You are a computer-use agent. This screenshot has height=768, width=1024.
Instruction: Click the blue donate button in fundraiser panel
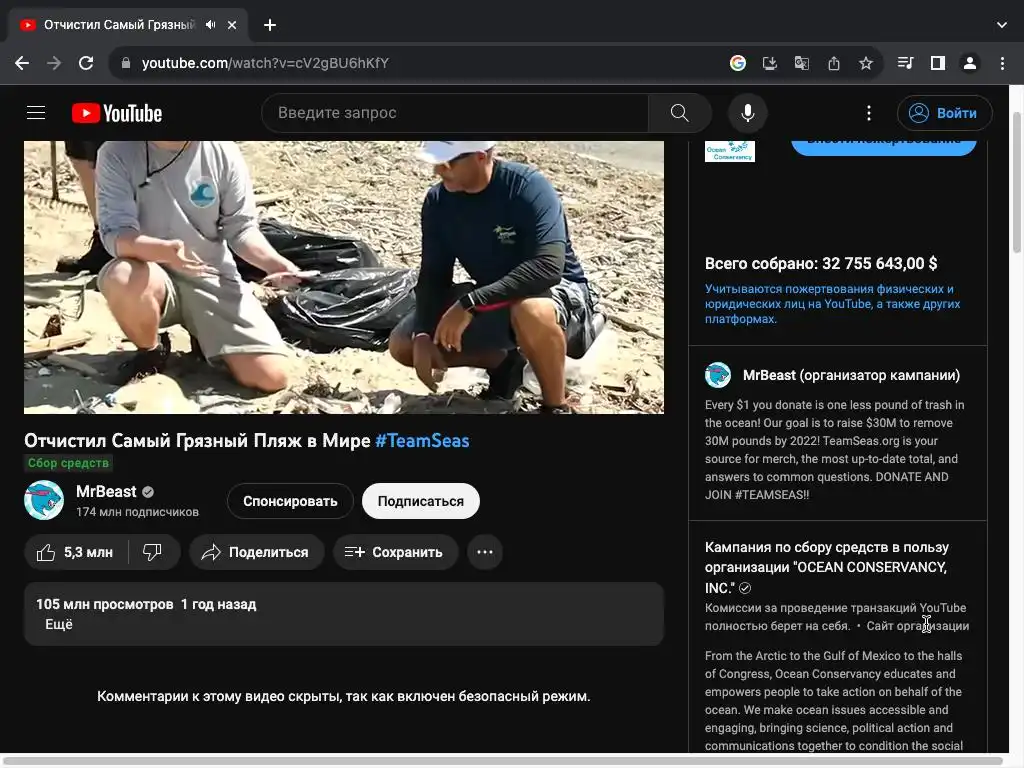click(x=884, y=148)
